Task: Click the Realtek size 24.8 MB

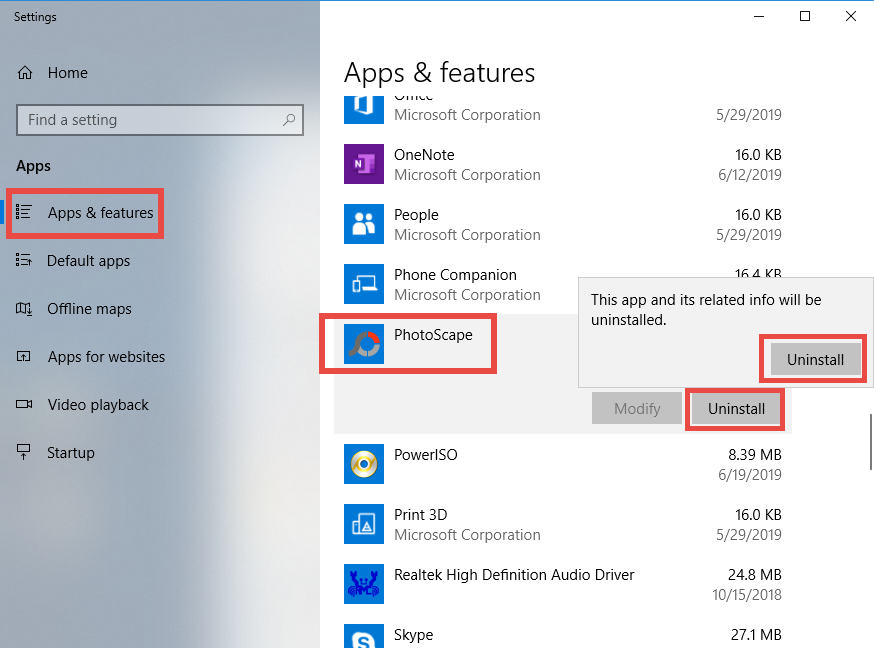Action: (755, 574)
